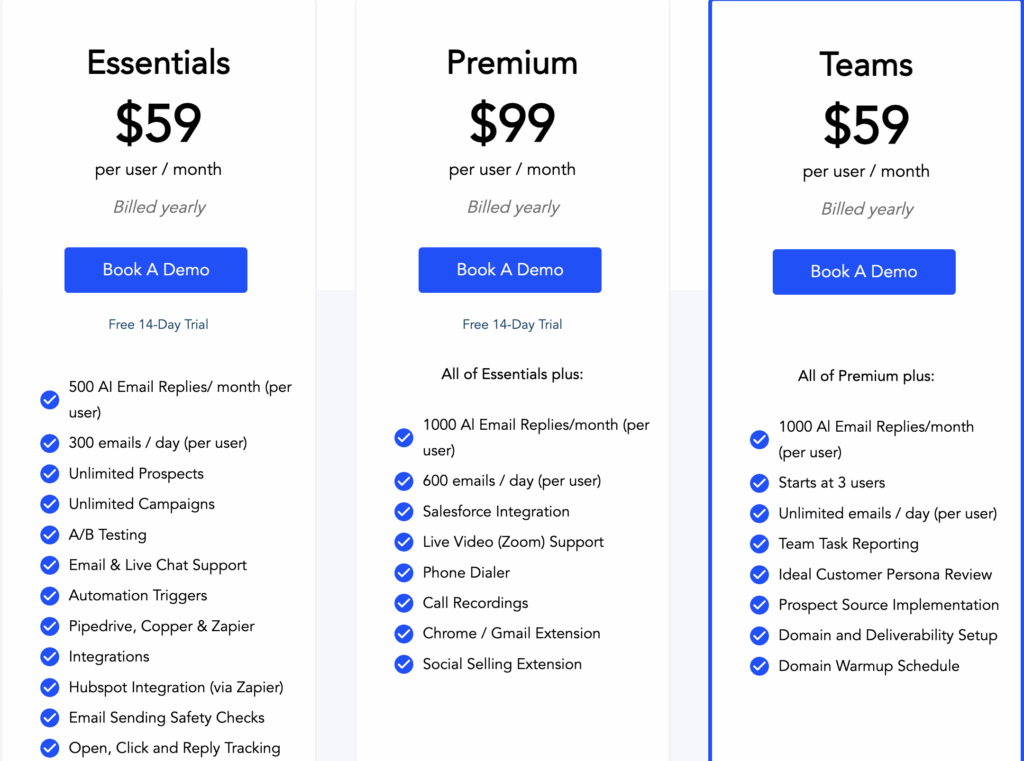
Task: Click the checkmark beside A/B Testing
Action: tap(50, 535)
